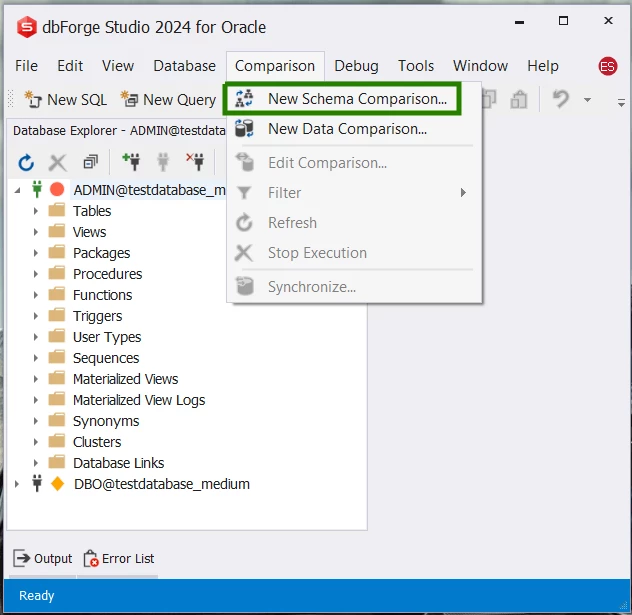Image resolution: width=632 pixels, height=615 pixels.
Task: Click the Undo toolbar icon
Action: [560, 99]
